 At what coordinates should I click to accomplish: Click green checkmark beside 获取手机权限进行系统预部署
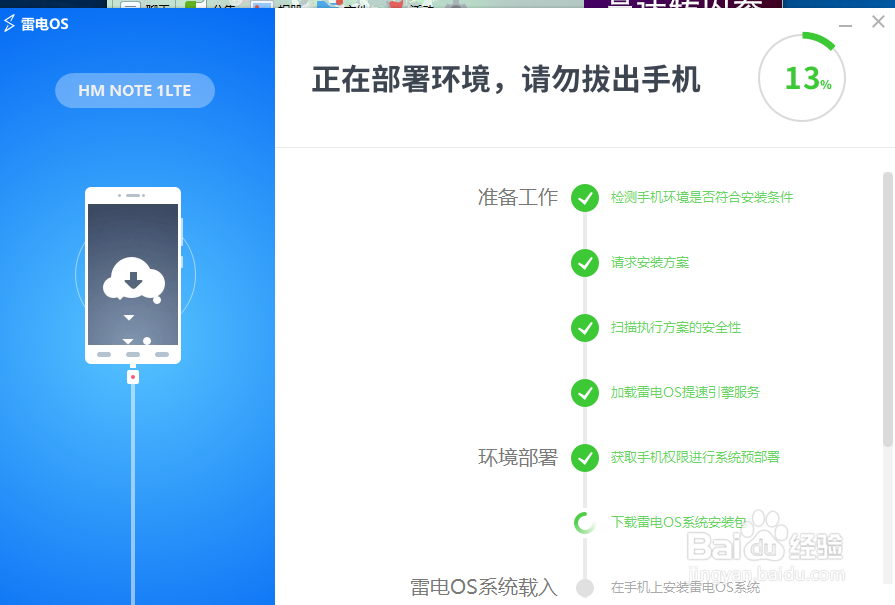(585, 458)
